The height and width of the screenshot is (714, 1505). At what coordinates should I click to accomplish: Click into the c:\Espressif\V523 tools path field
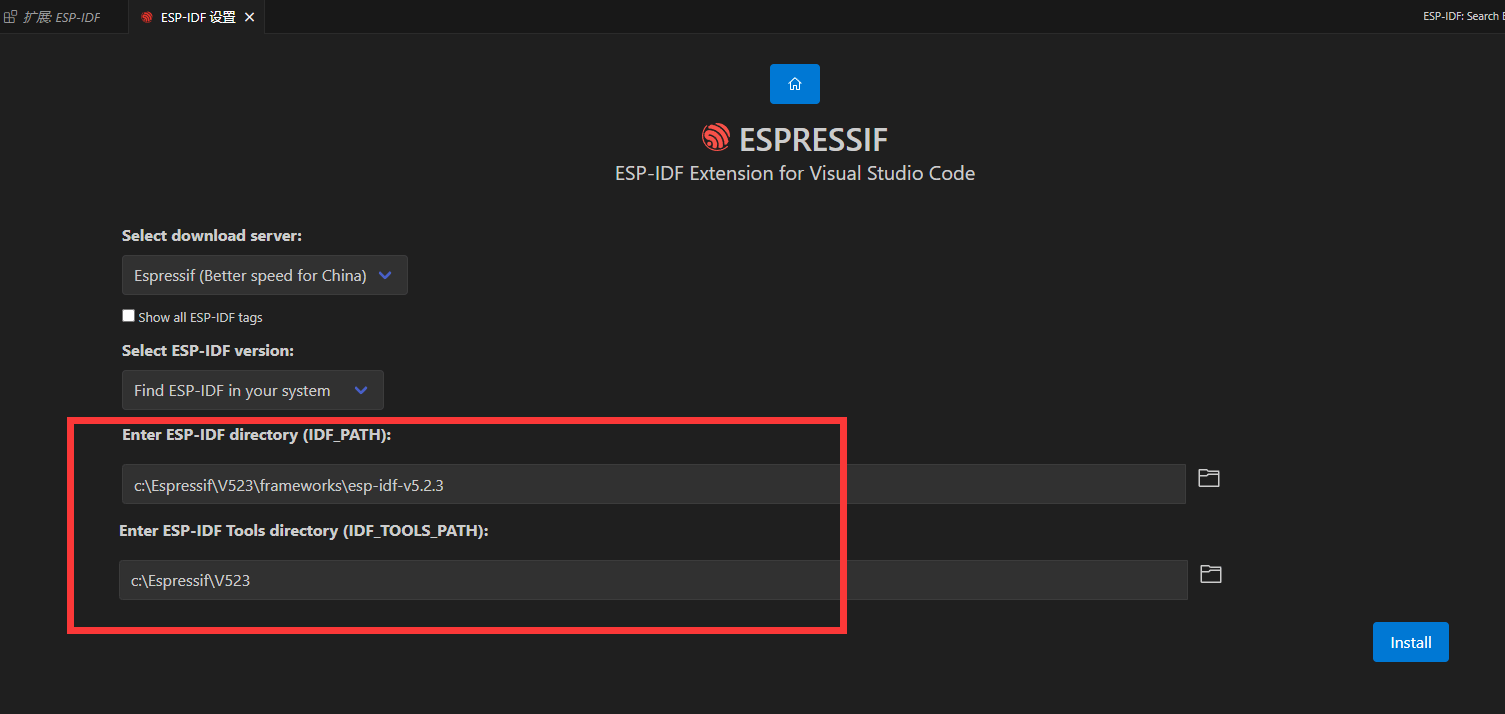tap(652, 580)
